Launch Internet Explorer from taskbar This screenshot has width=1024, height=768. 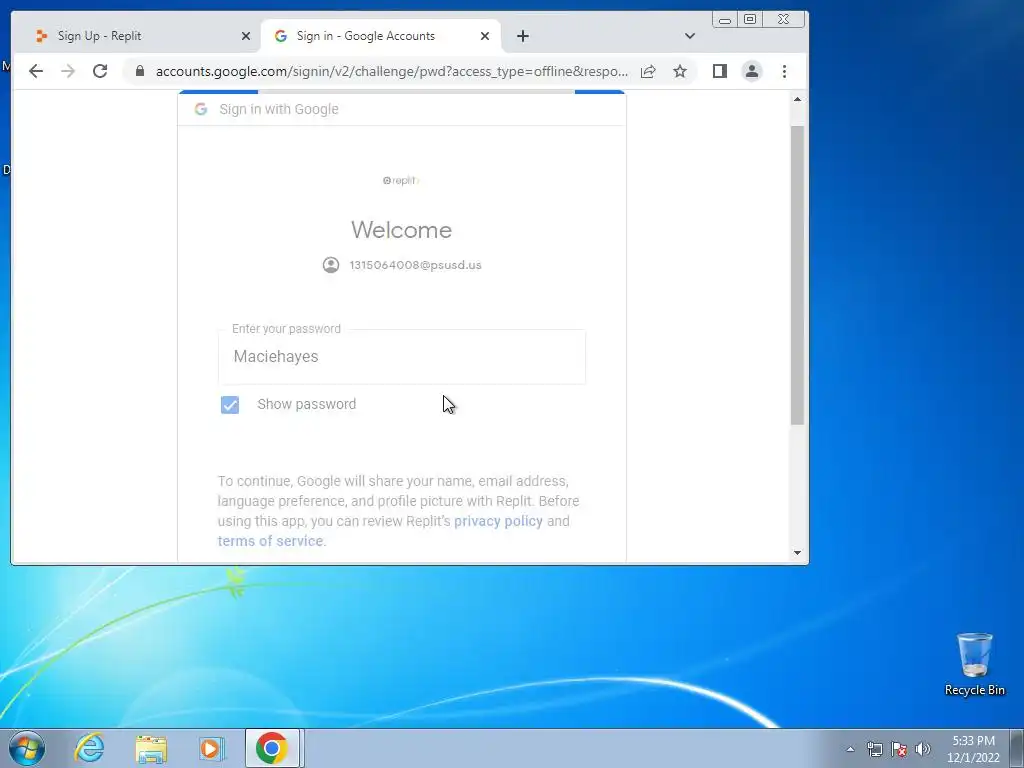coord(89,748)
